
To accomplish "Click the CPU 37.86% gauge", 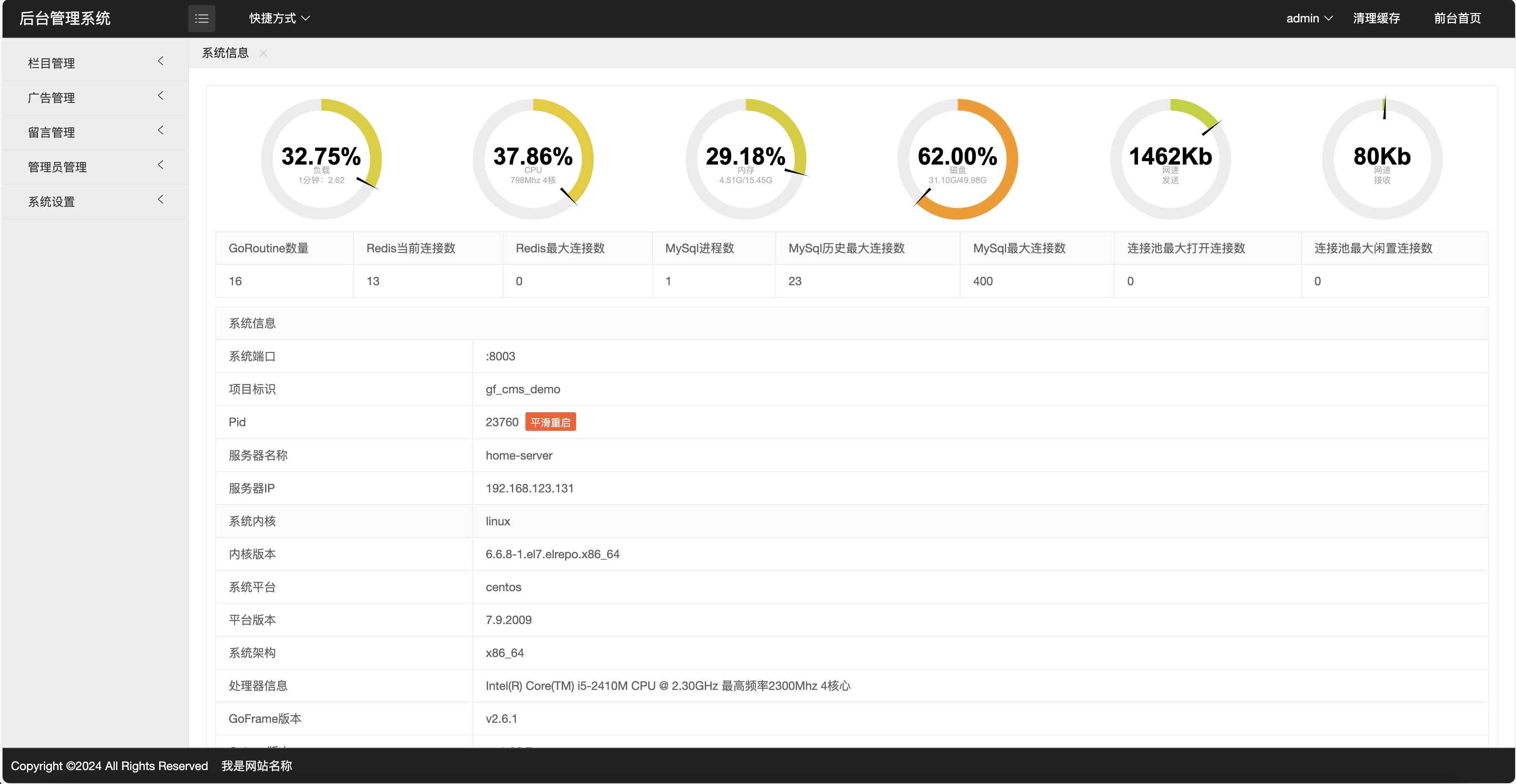I will click(x=533, y=159).
